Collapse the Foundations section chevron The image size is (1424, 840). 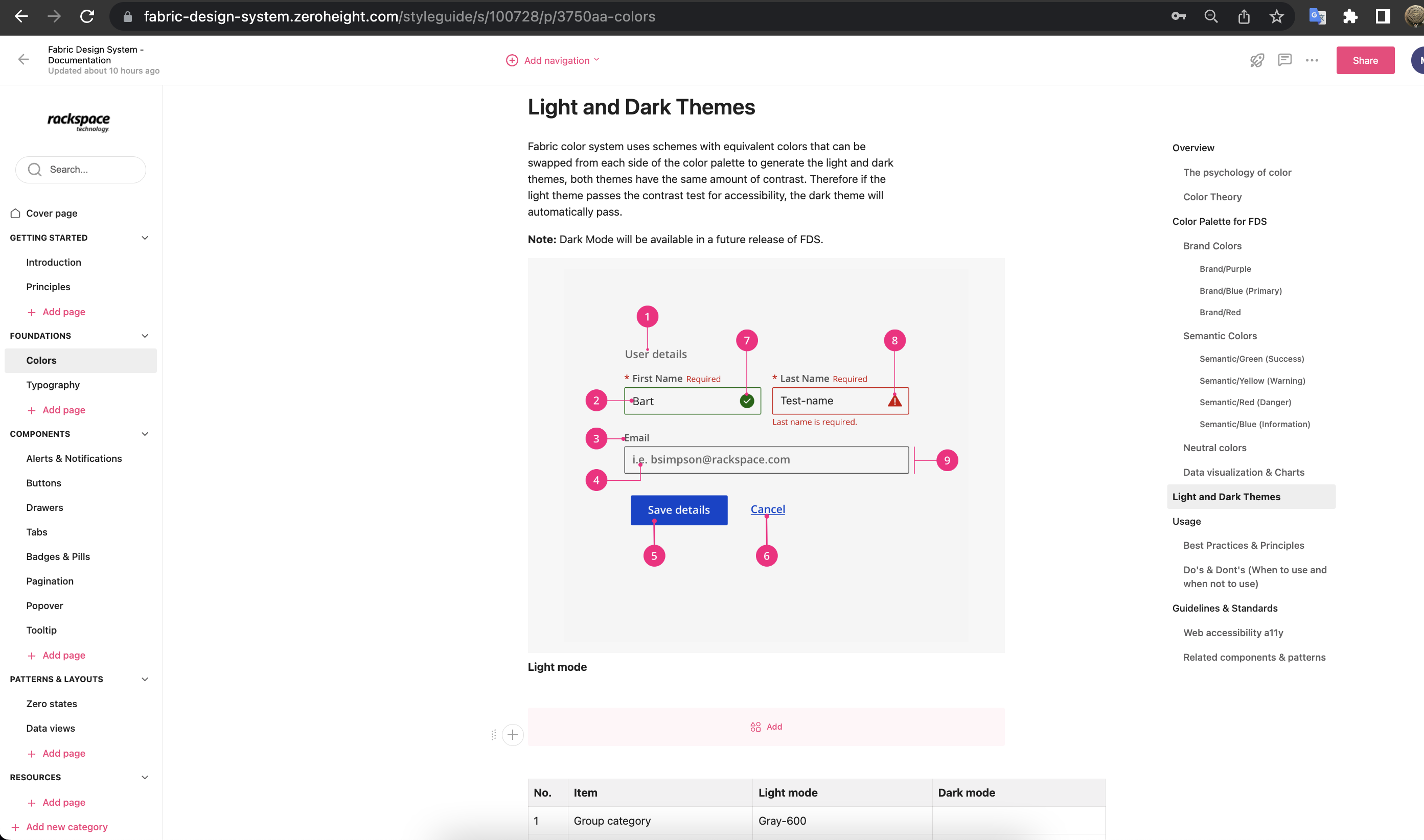[145, 336]
